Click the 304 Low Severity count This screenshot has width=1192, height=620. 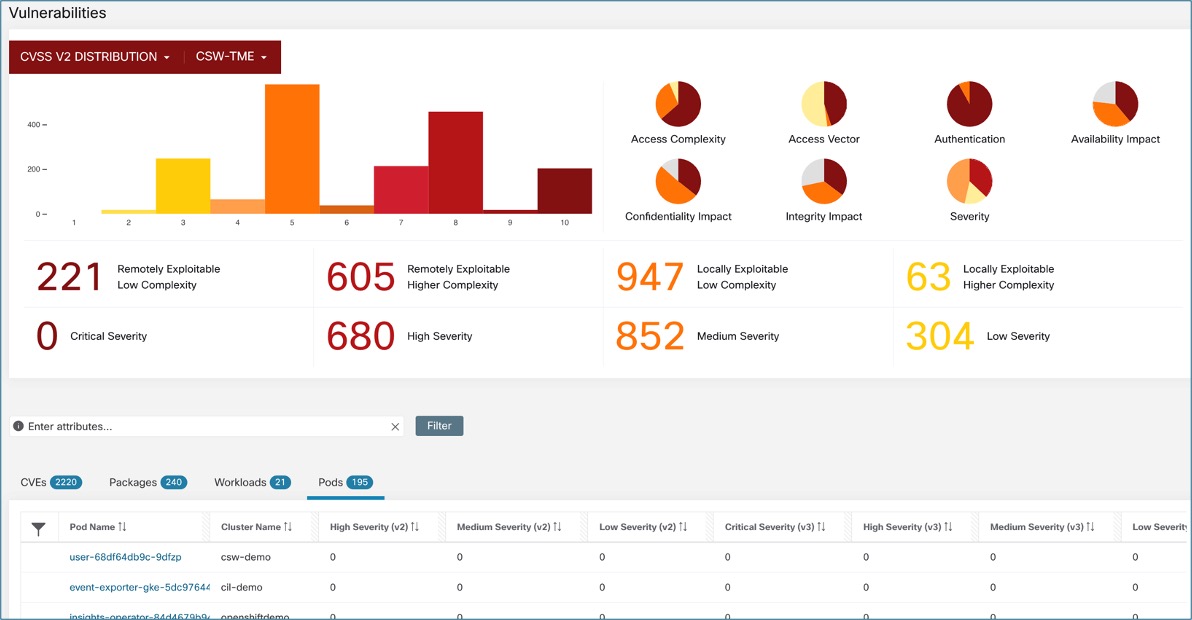940,336
